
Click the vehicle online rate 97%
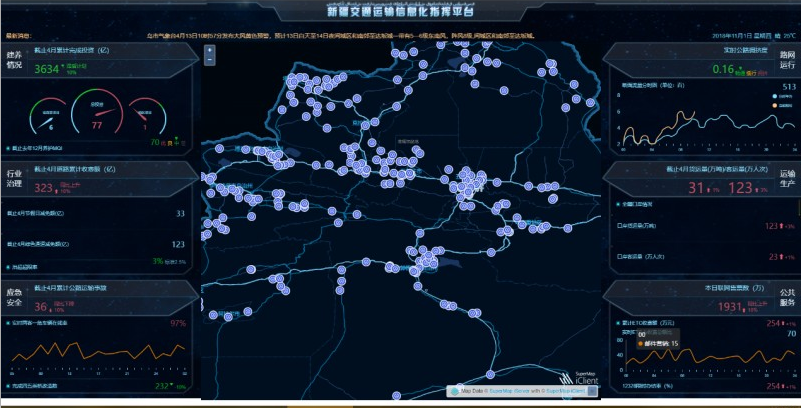178,323
